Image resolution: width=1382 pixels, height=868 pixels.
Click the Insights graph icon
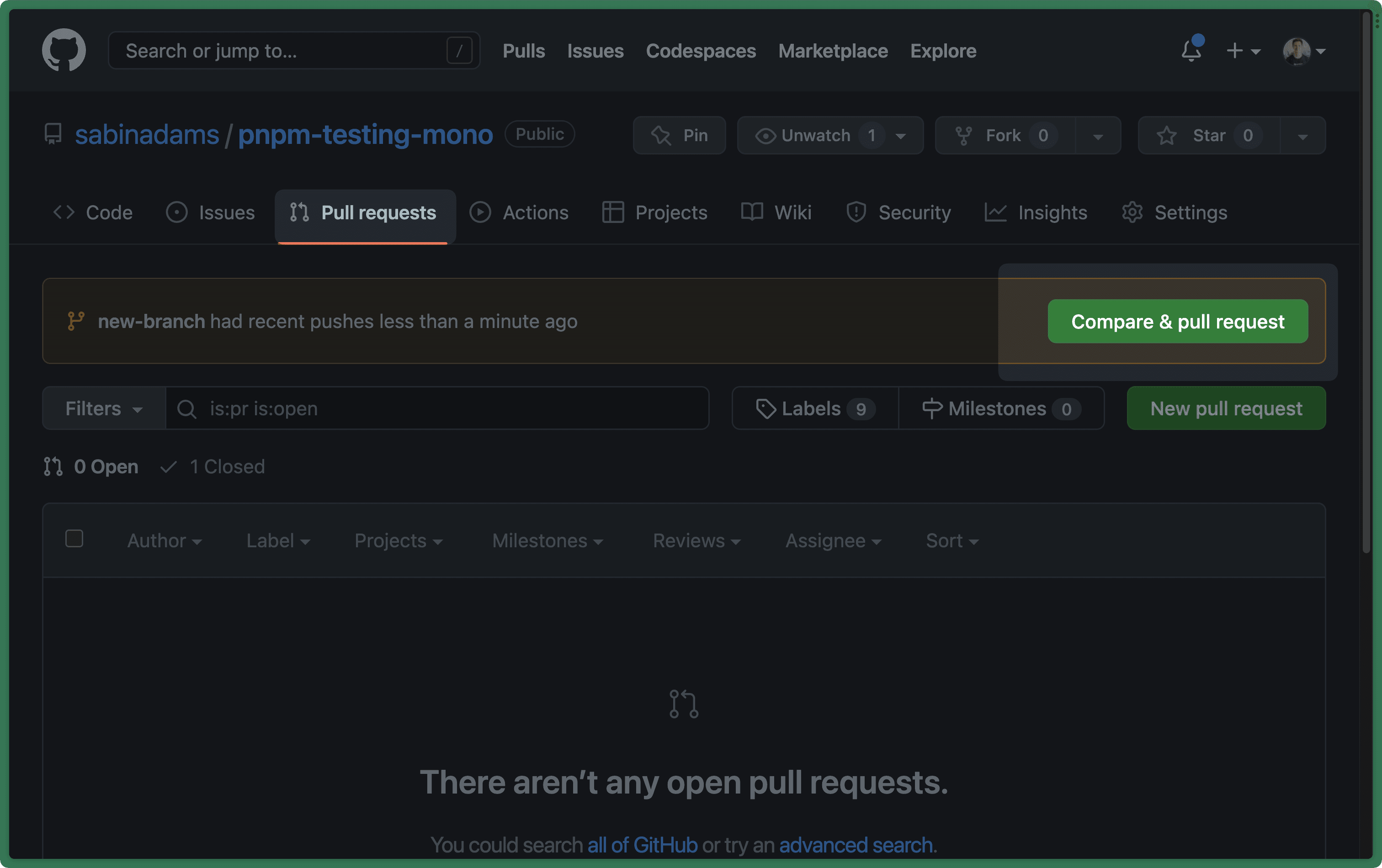996,212
